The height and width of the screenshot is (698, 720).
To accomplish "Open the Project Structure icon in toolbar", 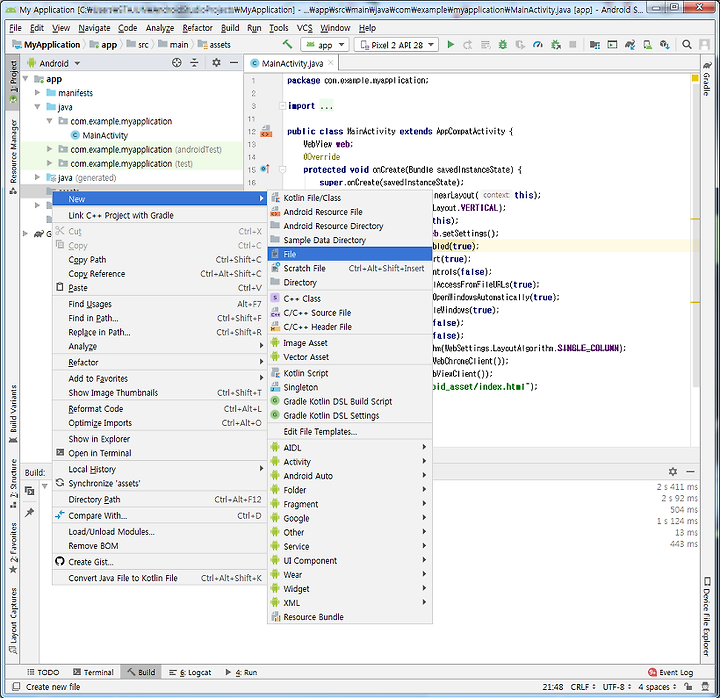I will (x=595, y=45).
